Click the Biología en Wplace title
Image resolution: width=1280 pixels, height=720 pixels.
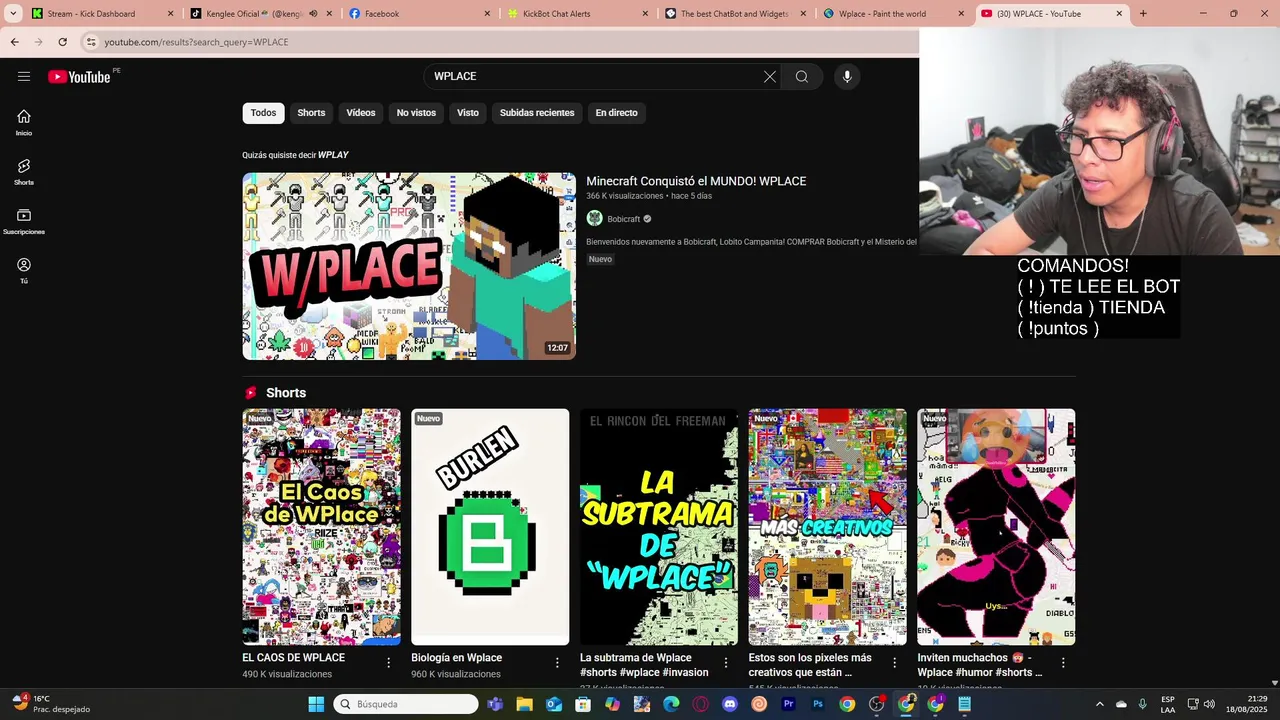point(456,658)
